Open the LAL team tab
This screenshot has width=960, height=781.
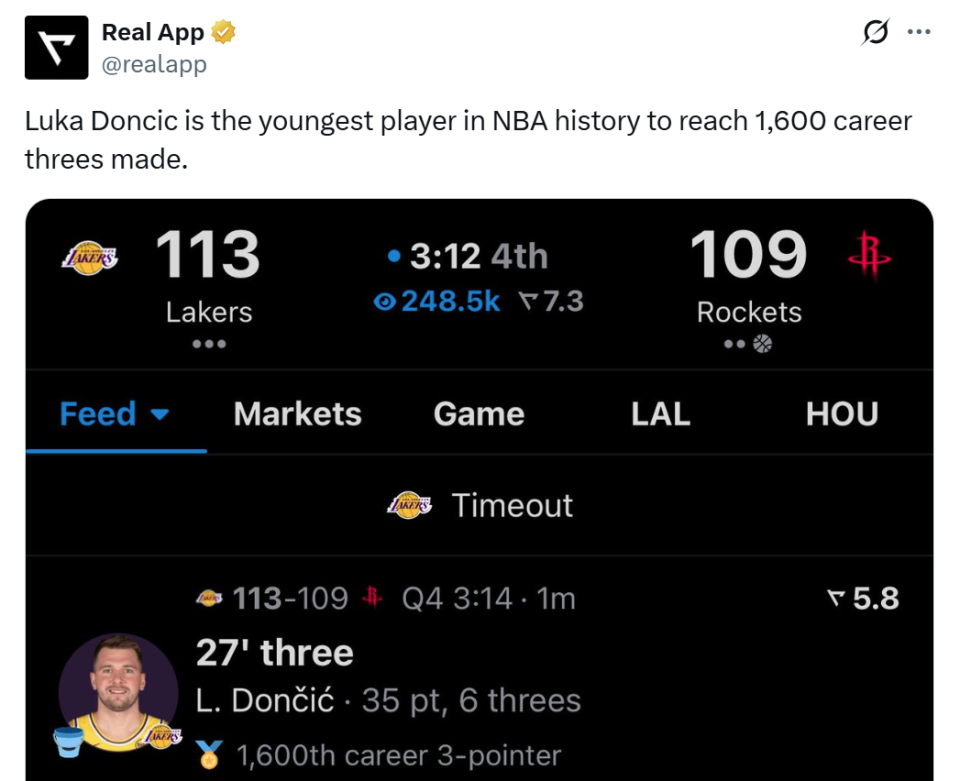point(661,414)
